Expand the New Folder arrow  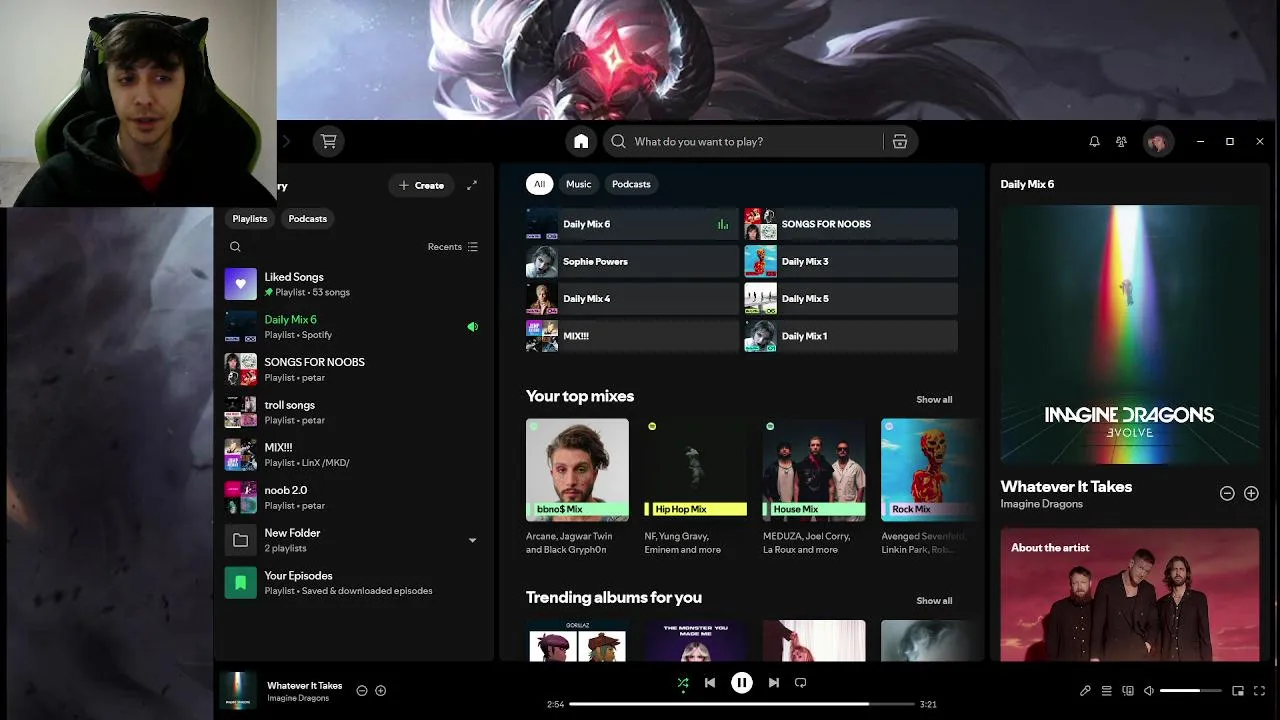(472, 540)
